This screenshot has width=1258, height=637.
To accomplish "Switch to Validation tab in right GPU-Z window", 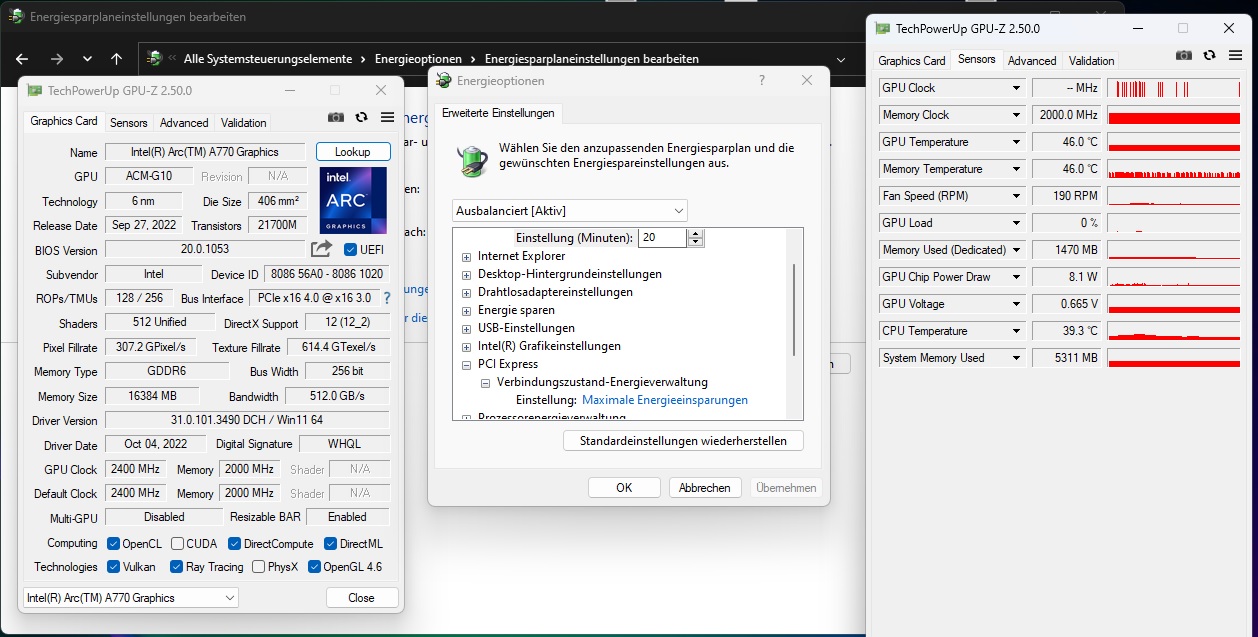I will pyautogui.click(x=1092, y=61).
